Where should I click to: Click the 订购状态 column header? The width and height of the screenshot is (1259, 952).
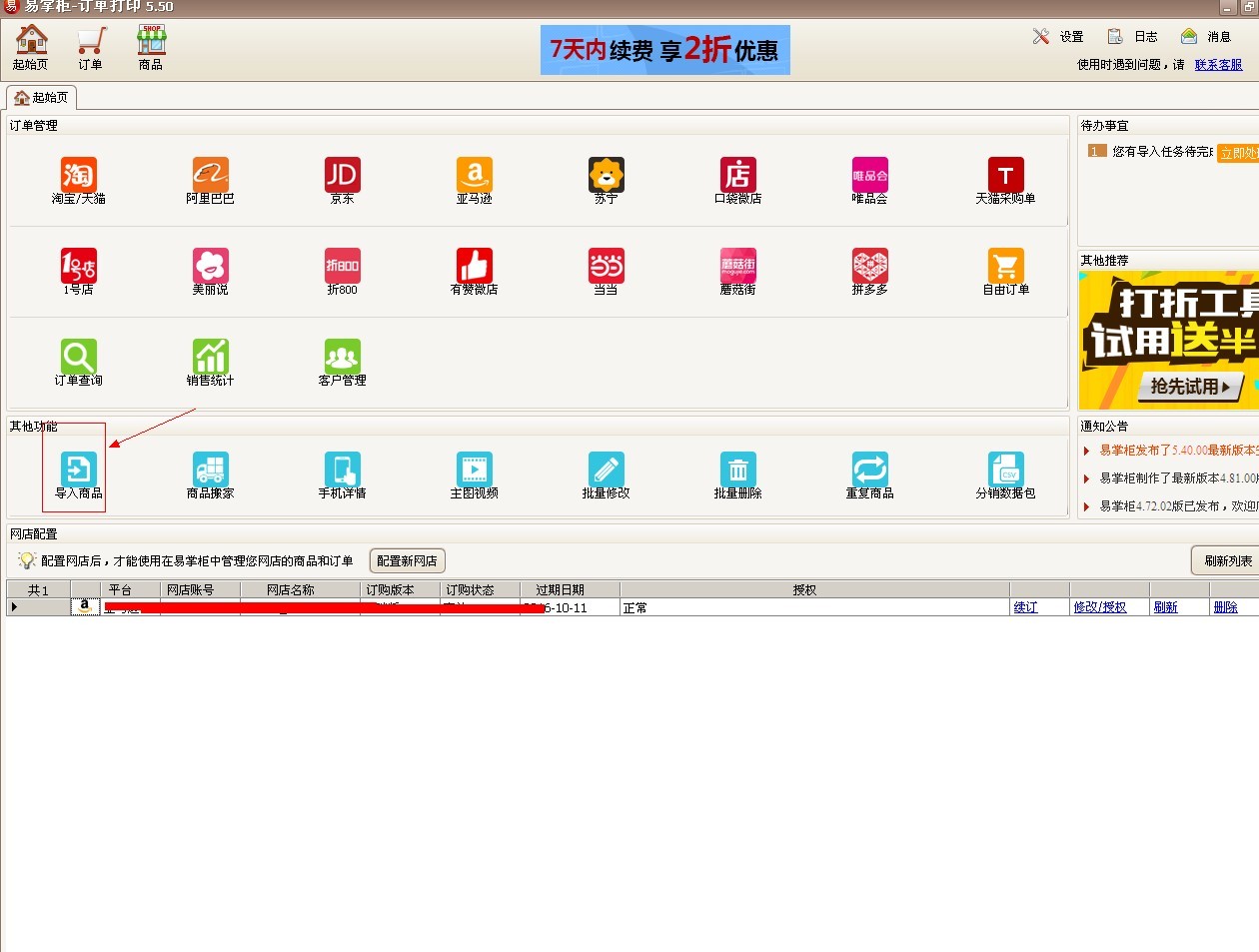[480, 590]
